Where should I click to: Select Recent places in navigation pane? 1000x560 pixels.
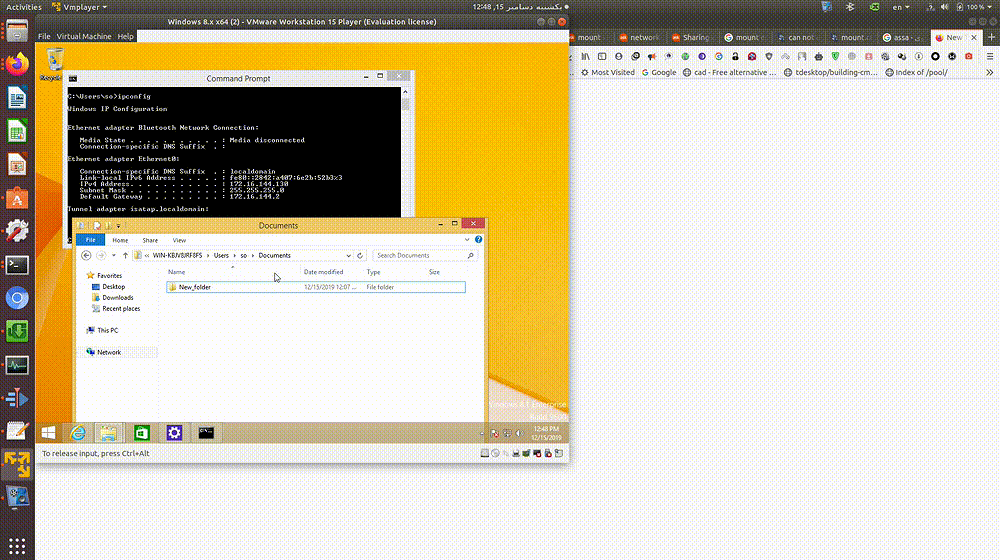pyautogui.click(x=115, y=309)
